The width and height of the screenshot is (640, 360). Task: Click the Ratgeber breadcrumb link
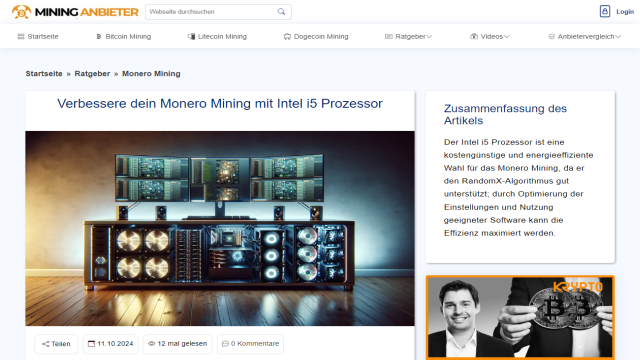click(92, 74)
